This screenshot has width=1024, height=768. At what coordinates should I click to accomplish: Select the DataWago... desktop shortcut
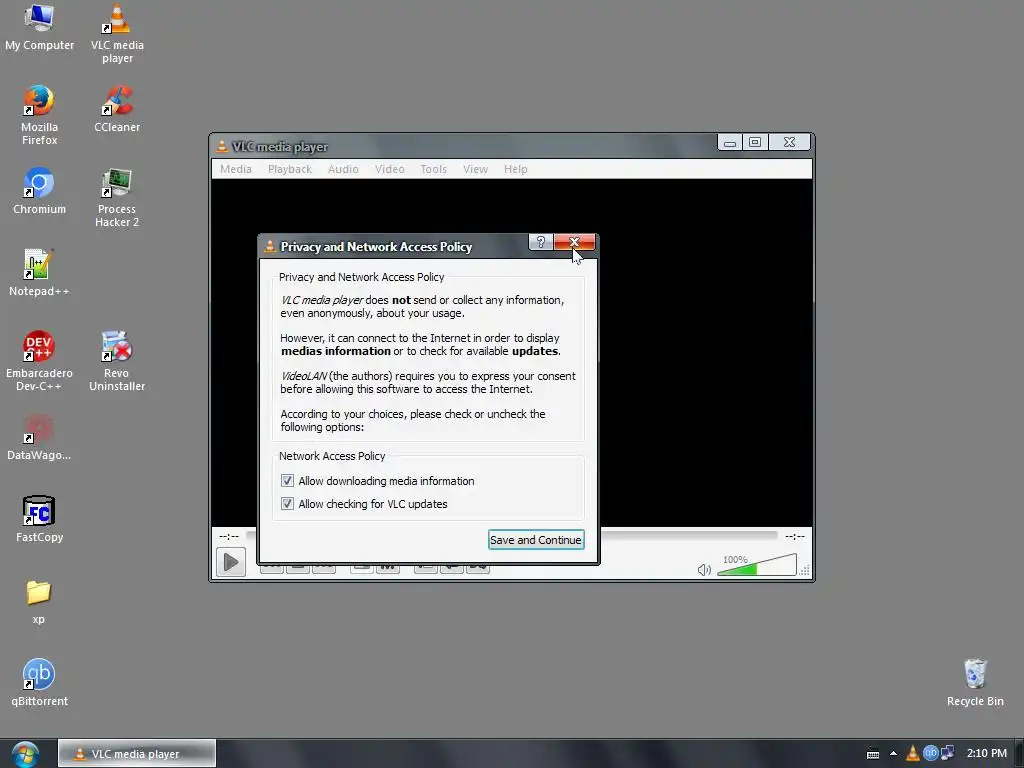[x=39, y=437]
